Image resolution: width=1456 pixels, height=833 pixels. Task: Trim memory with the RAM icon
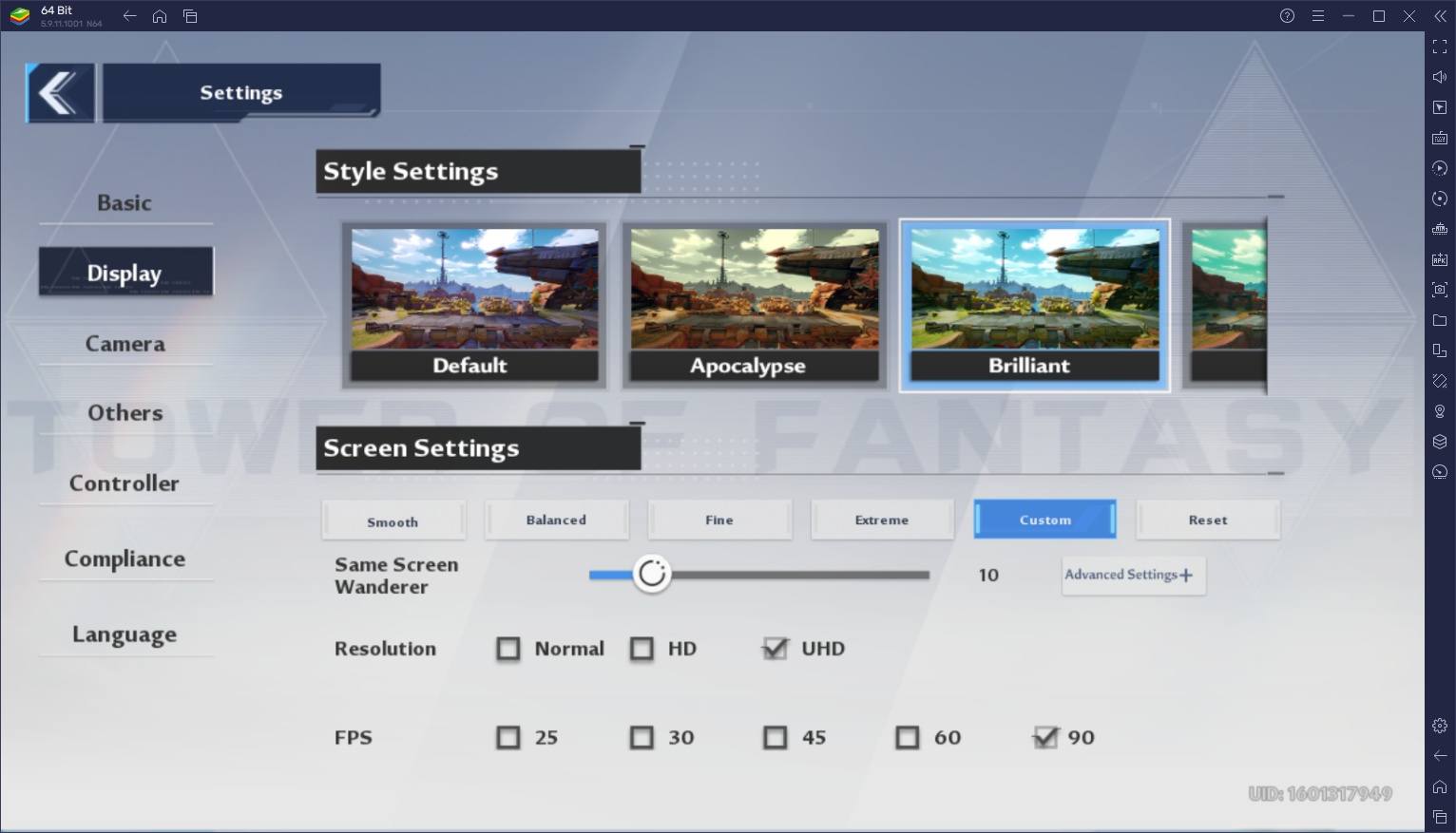(1440, 229)
